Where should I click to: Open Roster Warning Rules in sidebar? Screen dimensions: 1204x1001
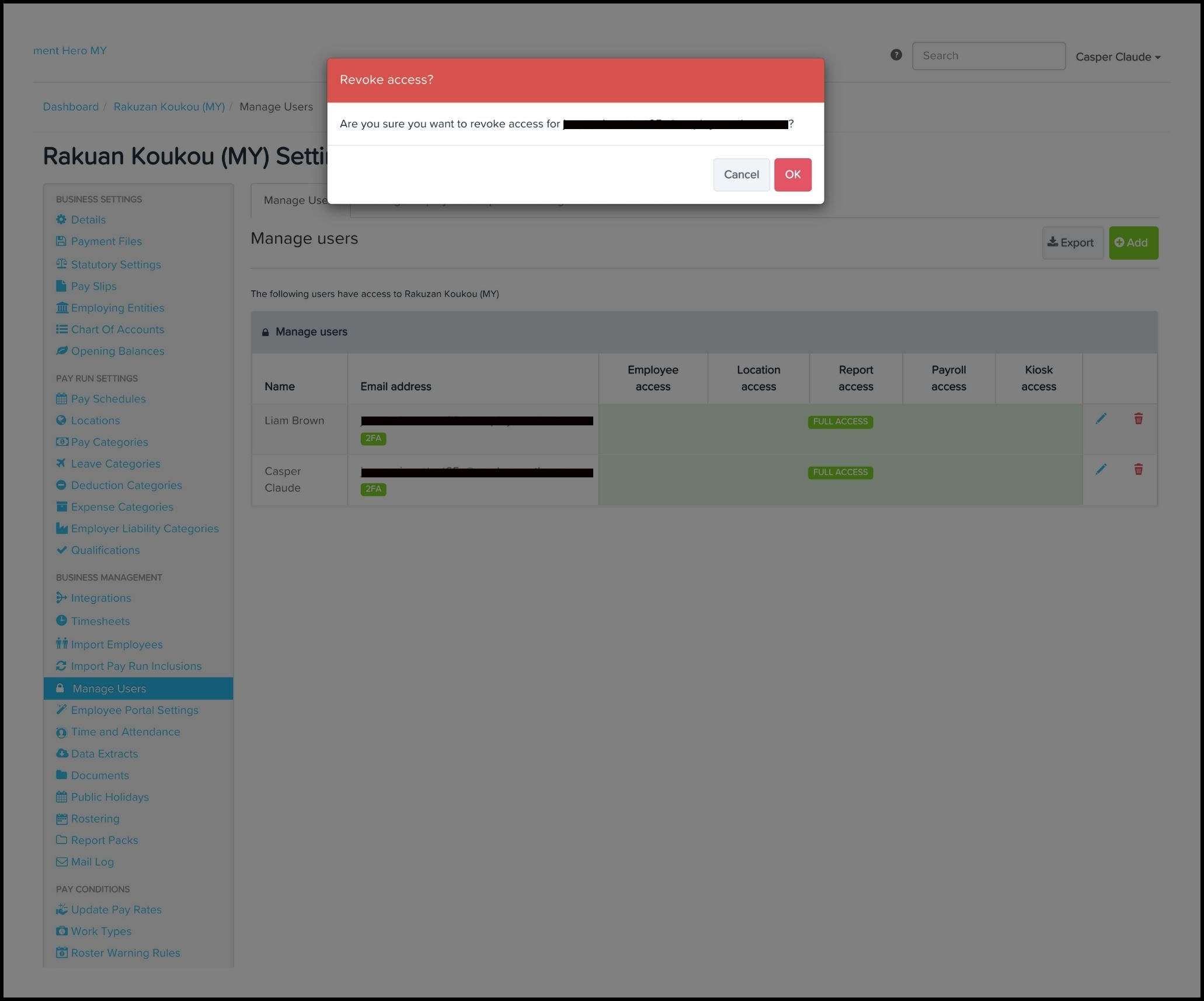click(x=125, y=953)
